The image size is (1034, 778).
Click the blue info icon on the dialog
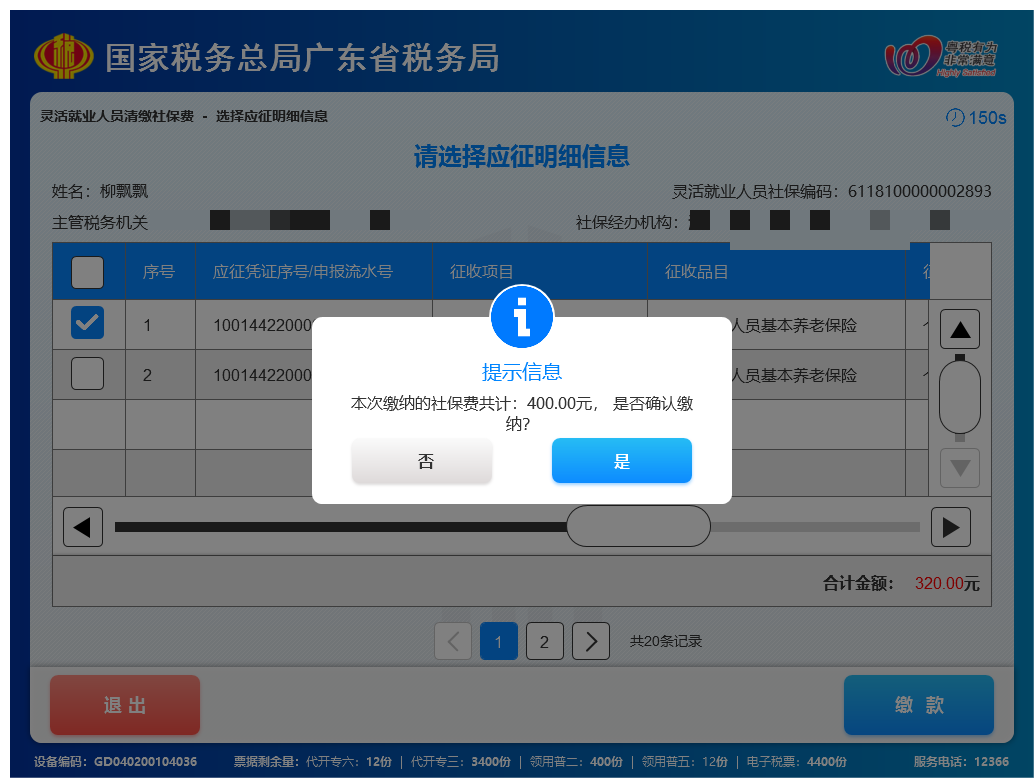pyautogui.click(x=521, y=317)
